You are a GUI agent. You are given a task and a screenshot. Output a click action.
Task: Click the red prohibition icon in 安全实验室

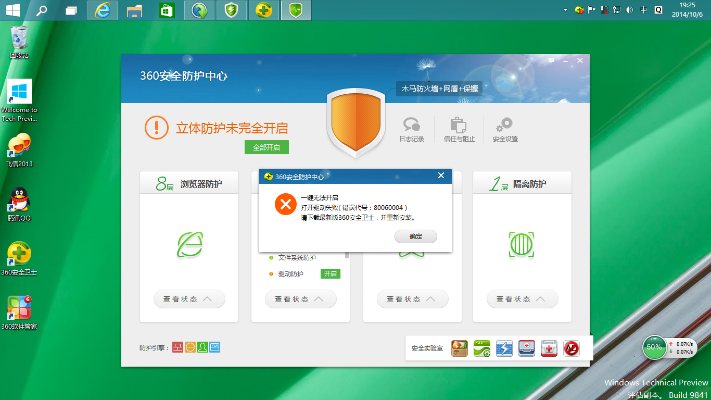pos(572,348)
